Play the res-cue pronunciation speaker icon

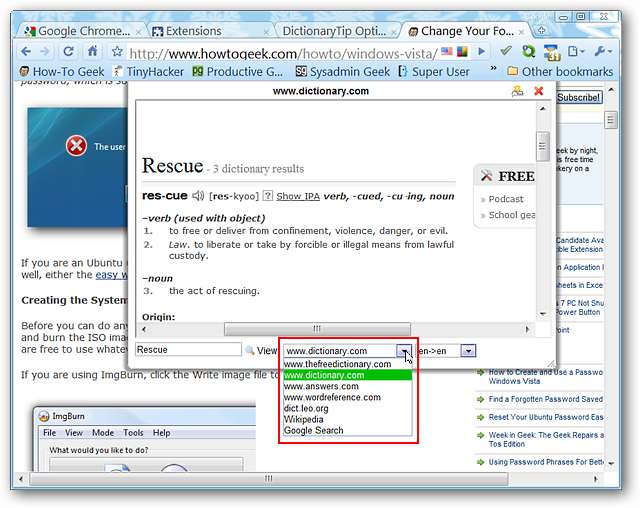[198, 196]
